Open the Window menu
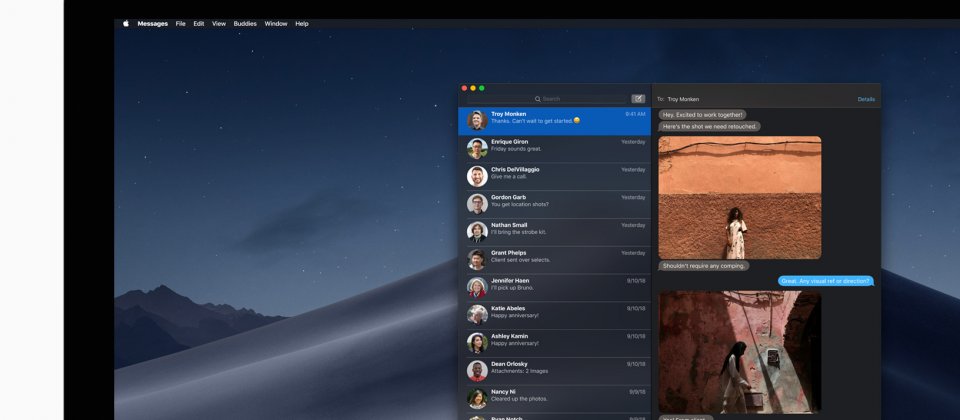The height and width of the screenshot is (420, 960). pos(276,24)
